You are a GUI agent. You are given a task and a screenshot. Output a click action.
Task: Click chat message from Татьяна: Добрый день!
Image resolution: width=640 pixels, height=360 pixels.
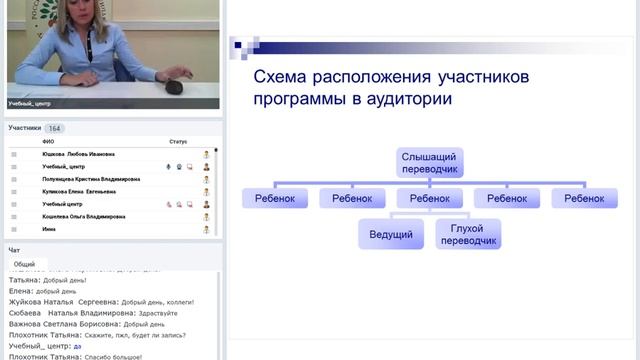click(47, 280)
